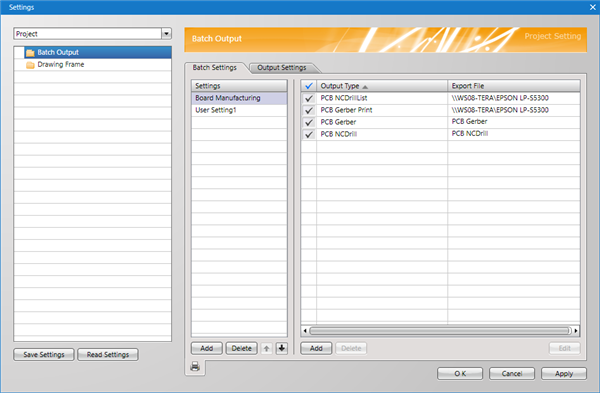This screenshot has width=600, height=393.
Task: Select the PCB NCDrill output type cell
Action: click(x=382, y=134)
